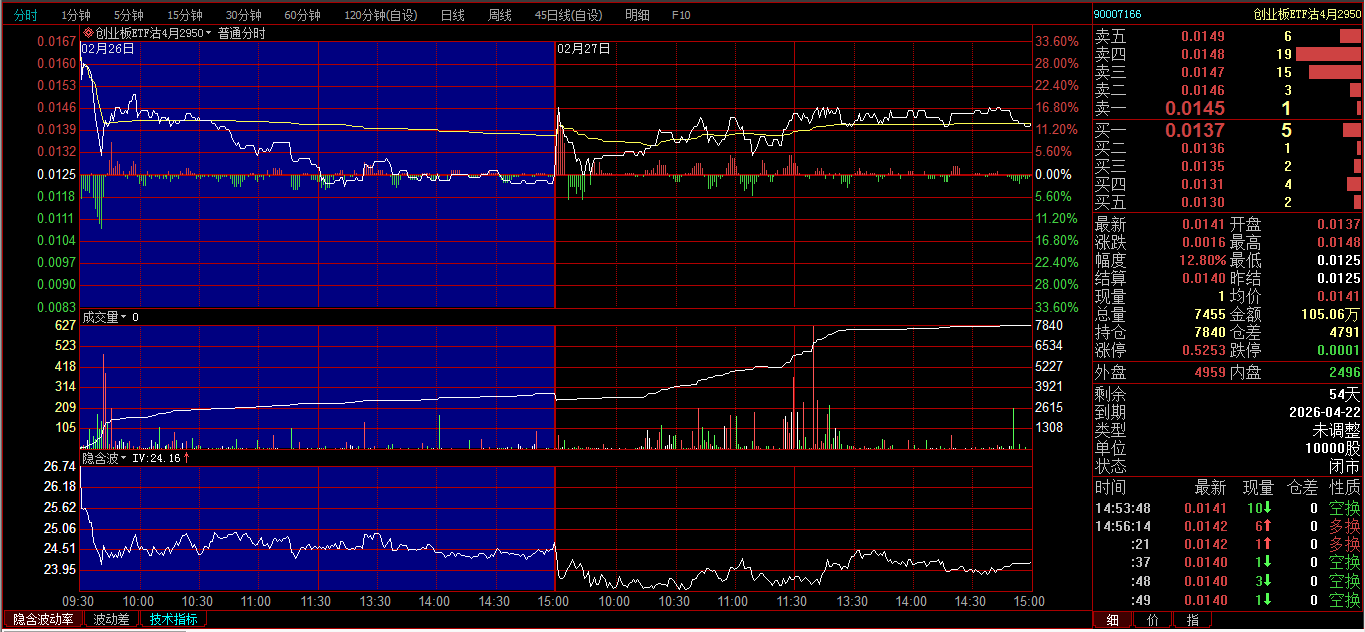This screenshot has height=632, width=1365.
Task: Click the 到期 date 2026-04-22
Action: point(1325,412)
